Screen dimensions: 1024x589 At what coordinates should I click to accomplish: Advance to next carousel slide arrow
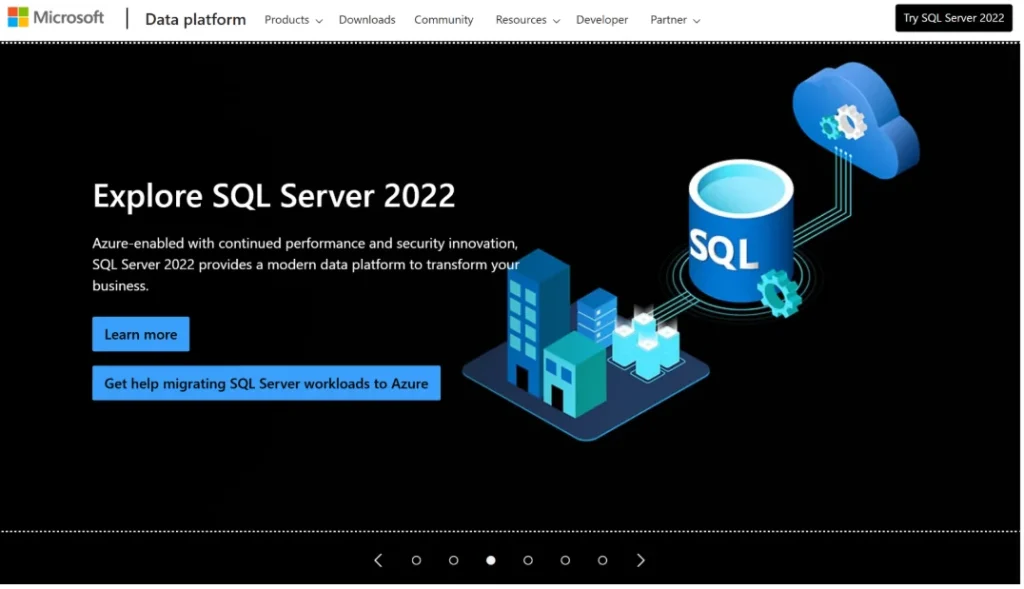[x=641, y=560]
